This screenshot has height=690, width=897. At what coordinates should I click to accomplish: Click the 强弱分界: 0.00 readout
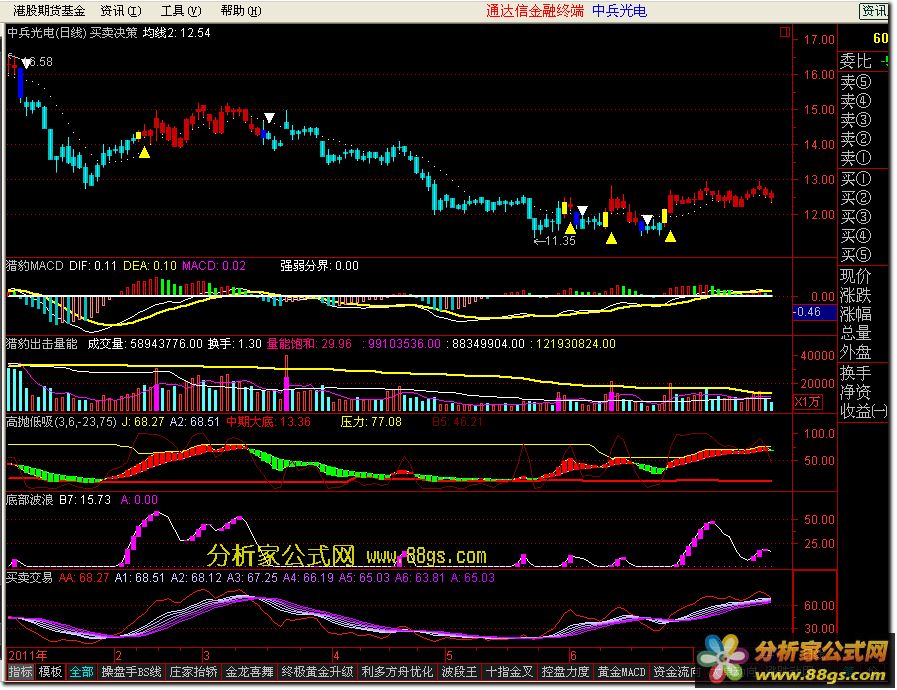point(319,265)
